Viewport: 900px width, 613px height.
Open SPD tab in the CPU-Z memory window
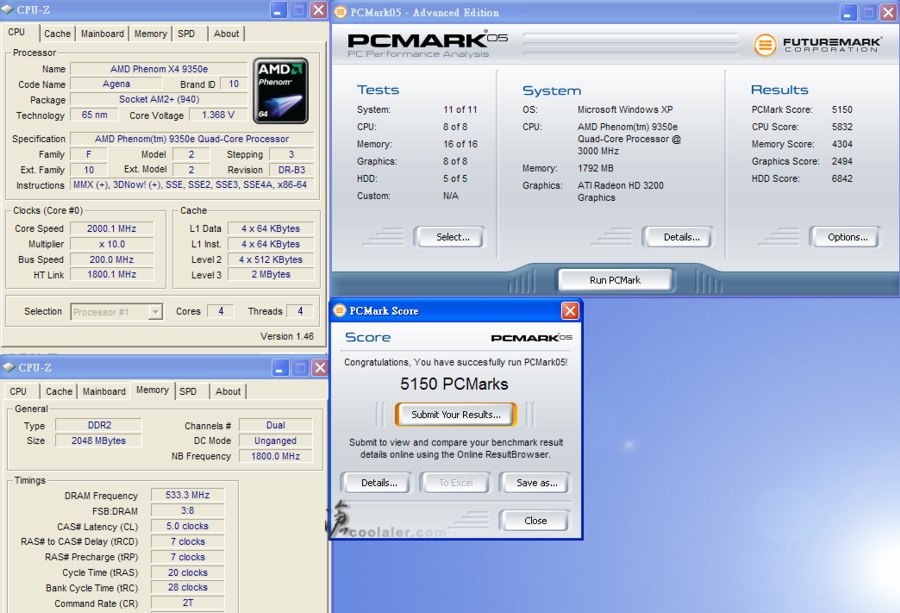click(188, 391)
